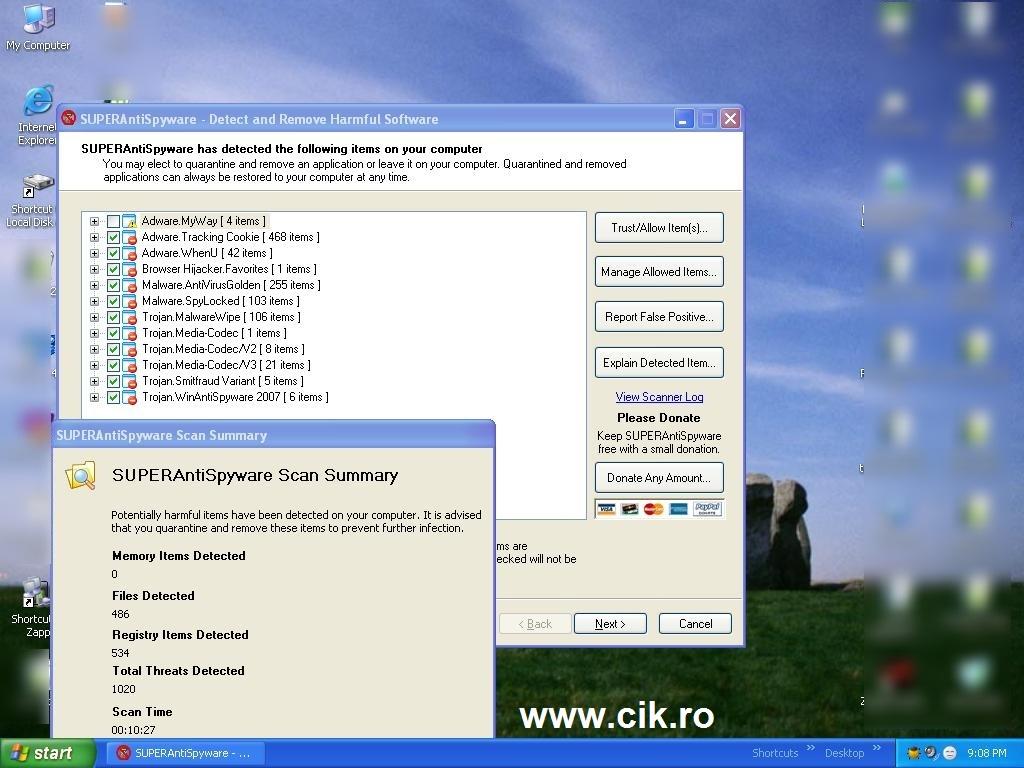
Task: Uncheck the Trojan.Smitfraud Variant checkbox
Action: click(113, 381)
